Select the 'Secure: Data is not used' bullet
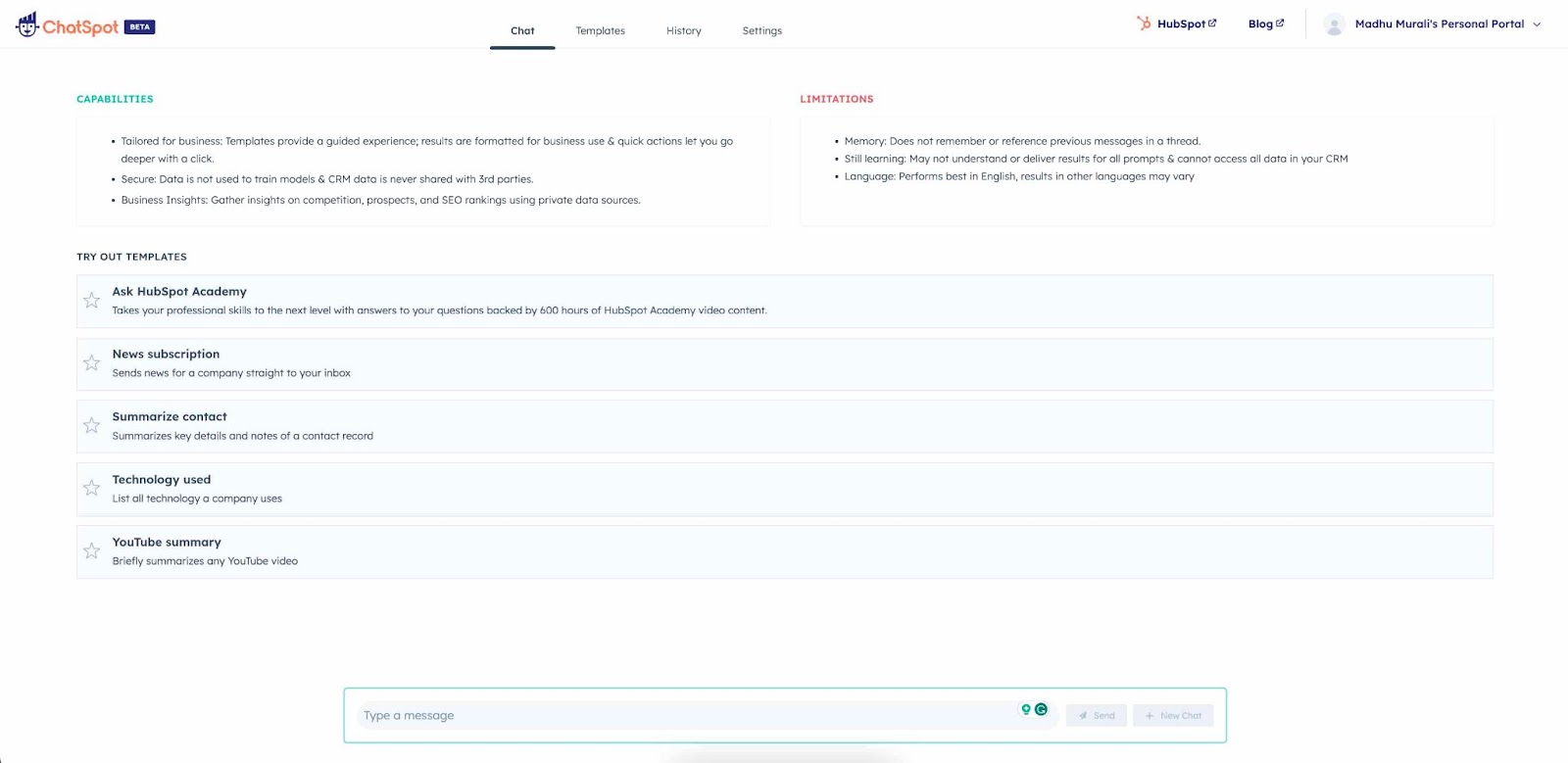This screenshot has height=763, width=1568. pos(327,179)
